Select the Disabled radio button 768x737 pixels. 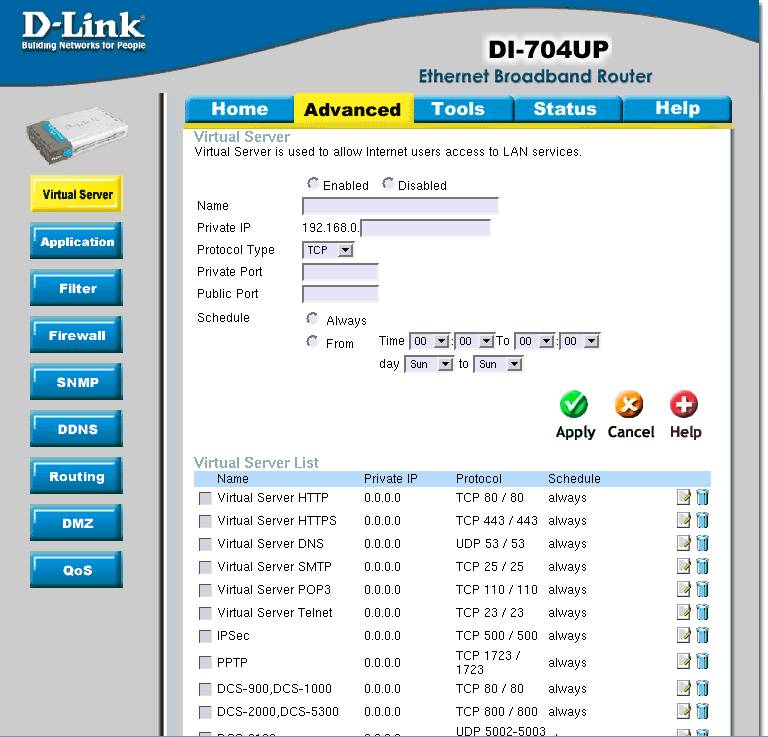click(387, 184)
